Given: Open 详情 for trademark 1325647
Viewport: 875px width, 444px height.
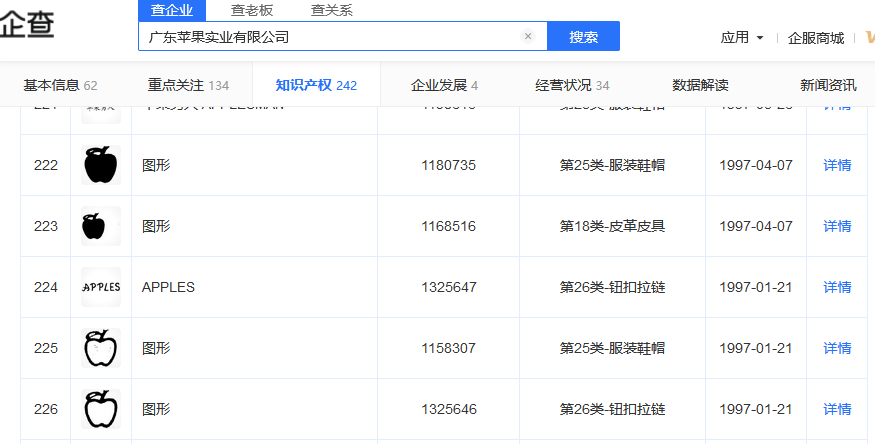Looking at the screenshot, I should pyautogui.click(x=837, y=287).
